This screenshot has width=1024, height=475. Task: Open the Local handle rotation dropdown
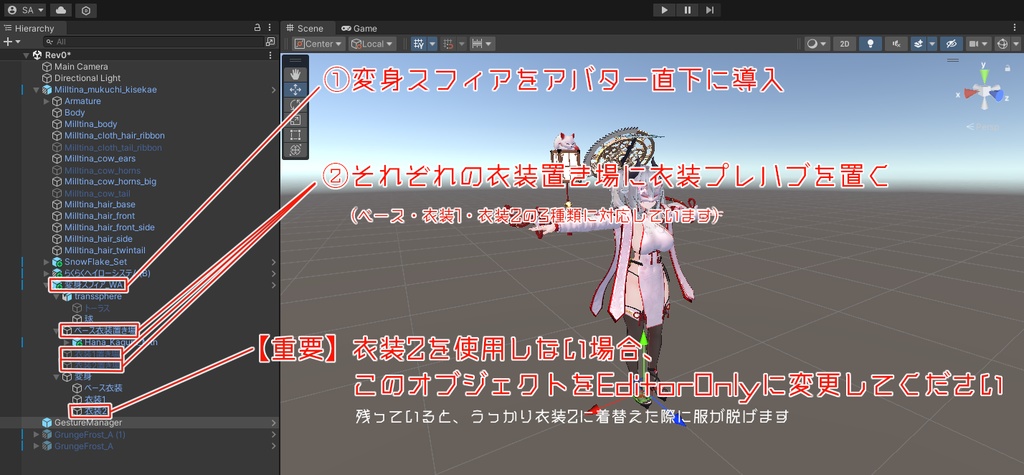pos(372,44)
